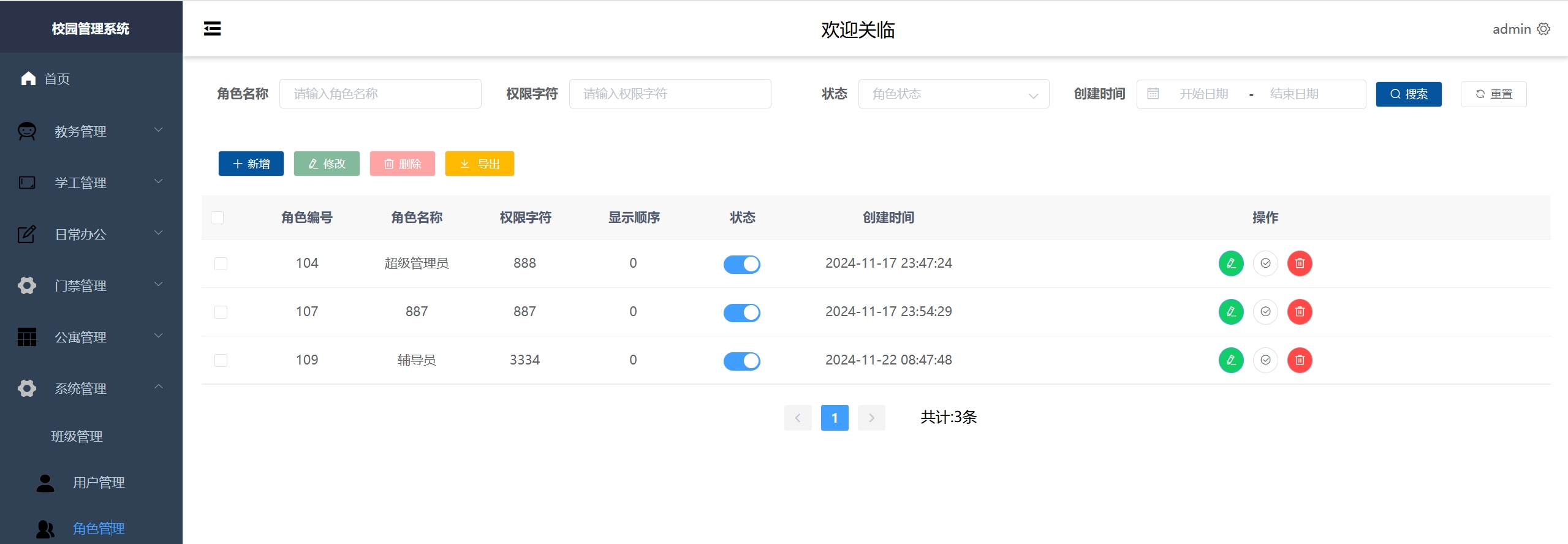
Task: Click the 搜索 button
Action: [1409, 94]
